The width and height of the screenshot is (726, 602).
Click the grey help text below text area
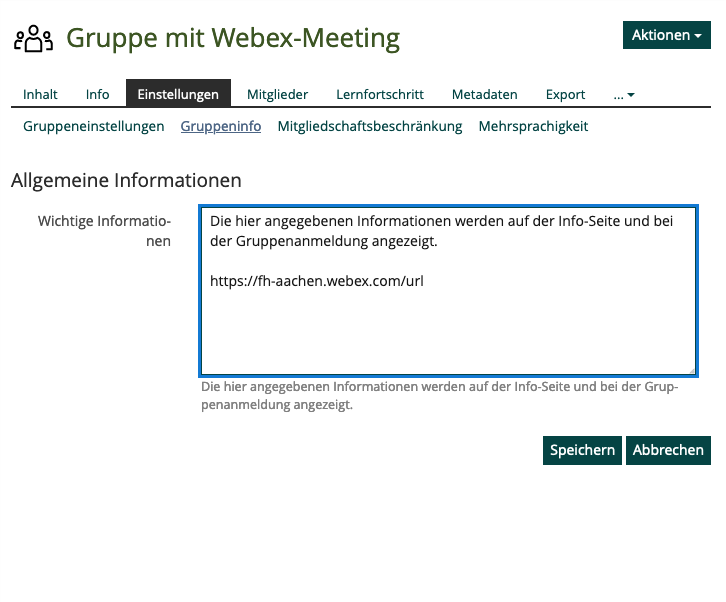tap(439, 395)
